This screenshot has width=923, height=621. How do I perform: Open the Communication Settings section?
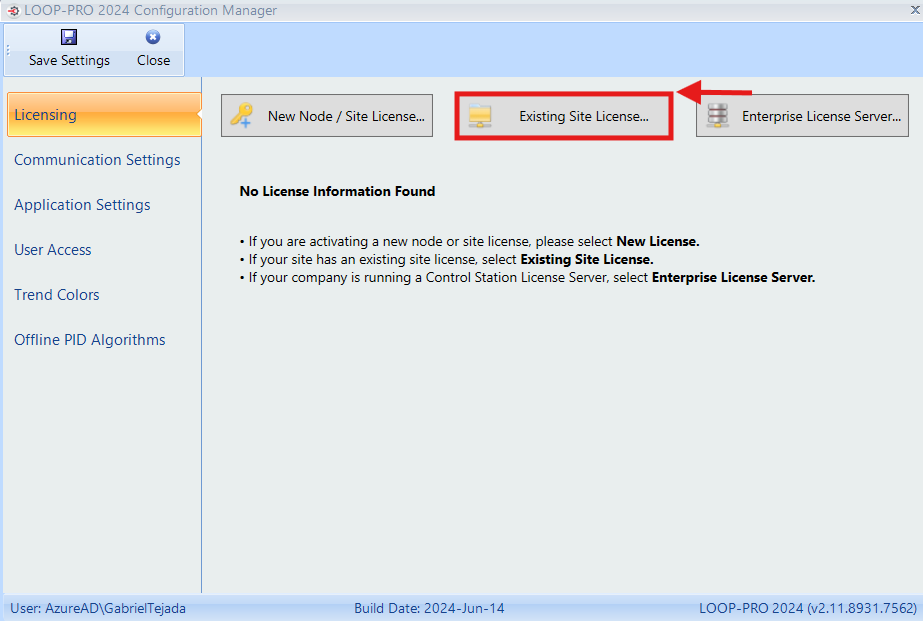pos(97,160)
